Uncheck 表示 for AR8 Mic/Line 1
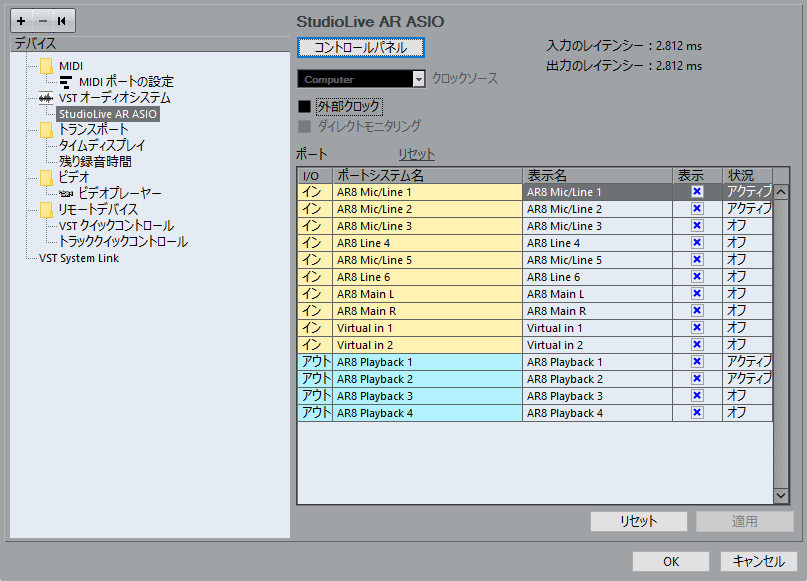 point(697,192)
